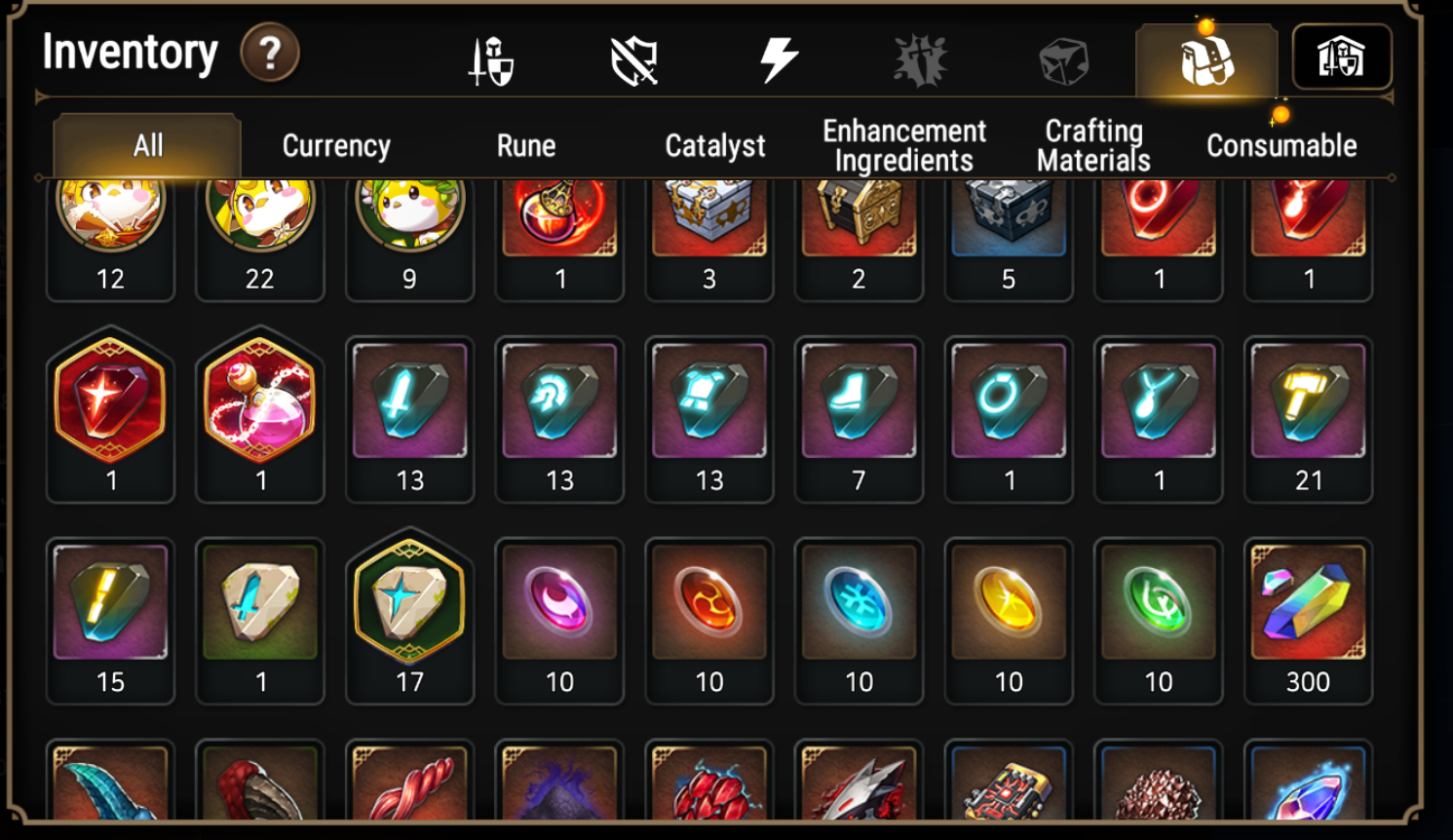Switch to the Consumable tab
Viewport: 1453px width, 840px height.
[x=1281, y=146]
